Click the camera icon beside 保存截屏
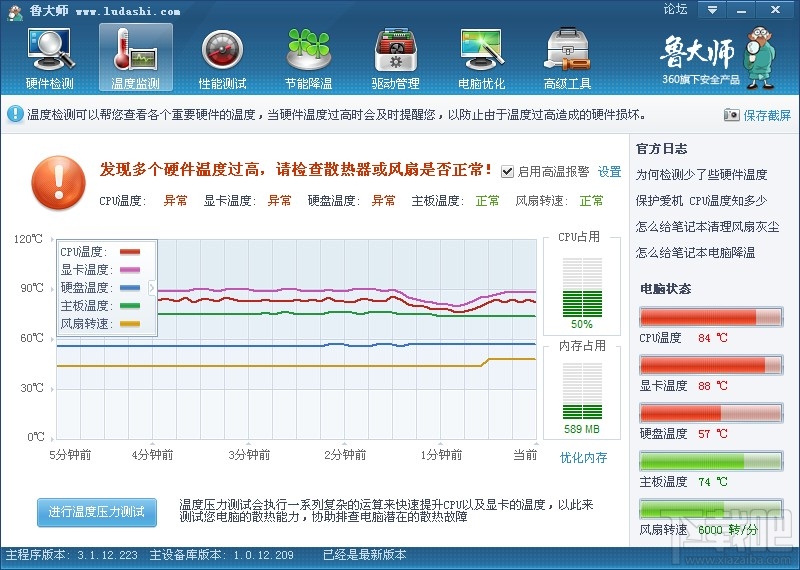 click(x=731, y=115)
